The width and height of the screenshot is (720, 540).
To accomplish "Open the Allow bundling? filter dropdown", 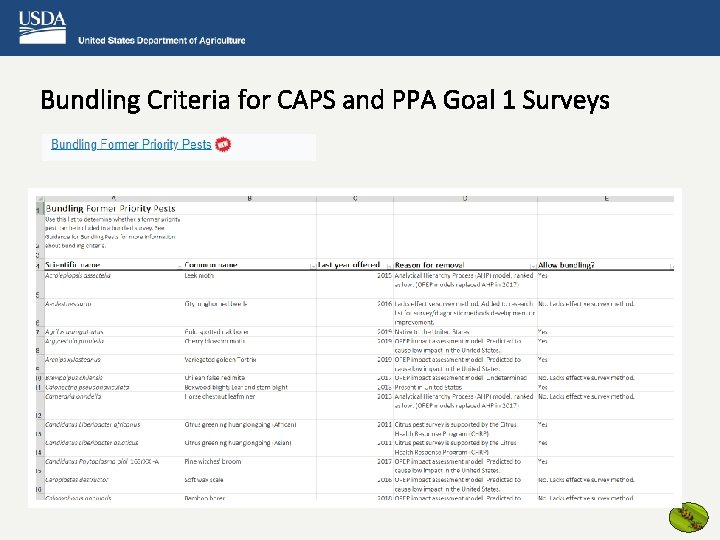I will (x=671, y=266).
